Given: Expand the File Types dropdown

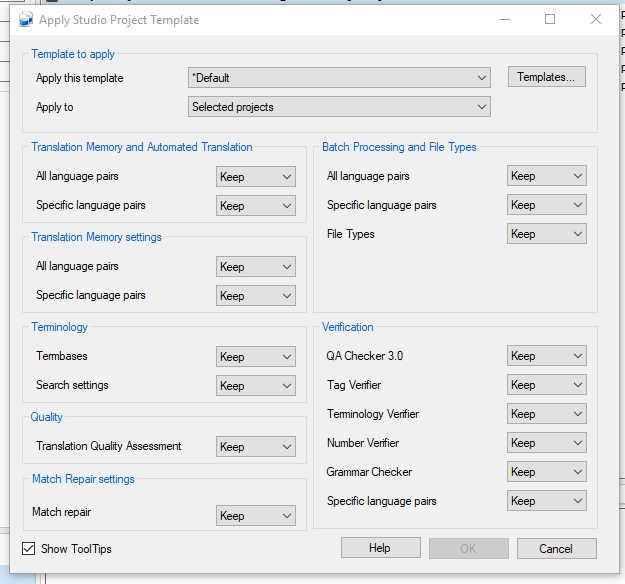Looking at the screenshot, I should pyautogui.click(x=547, y=234).
